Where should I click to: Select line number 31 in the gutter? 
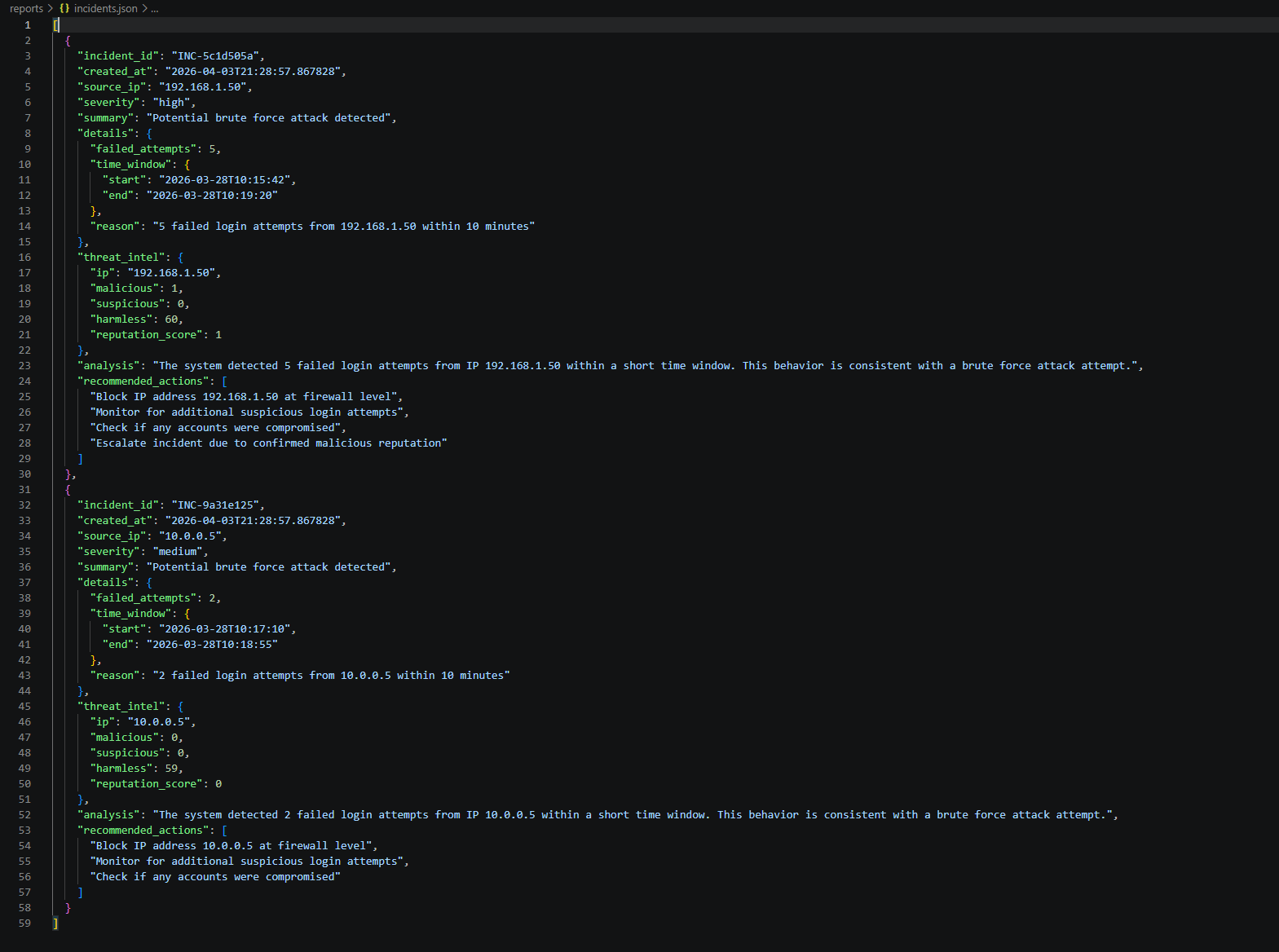point(24,489)
